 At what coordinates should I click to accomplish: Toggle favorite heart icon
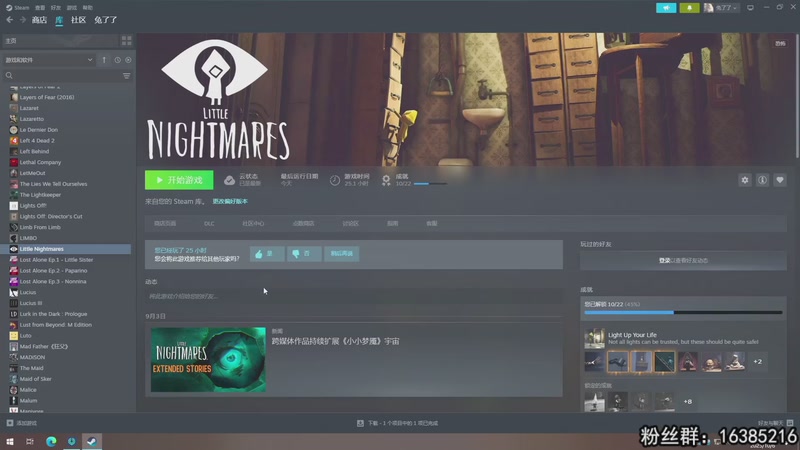[x=780, y=180]
